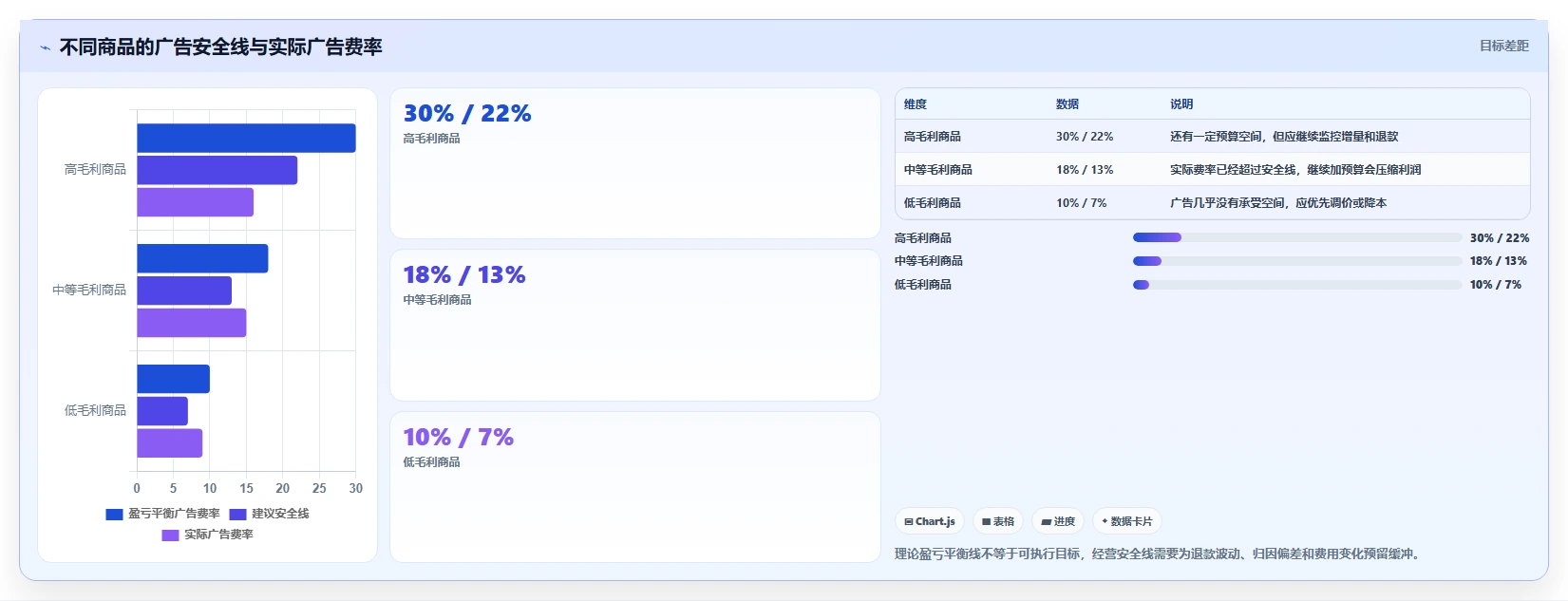Click the 30% / 22% value right of the progress bar
This screenshot has width=1568, height=601.
click(1500, 238)
